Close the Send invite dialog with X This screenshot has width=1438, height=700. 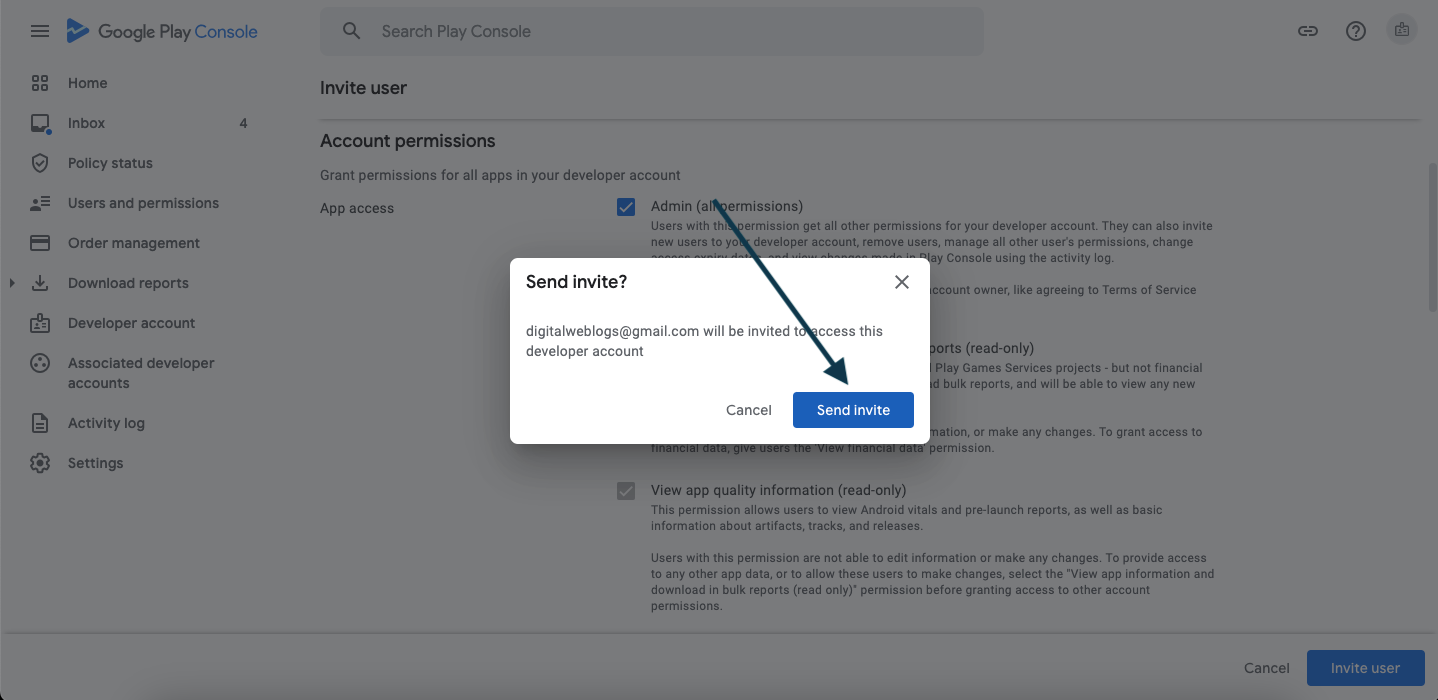click(x=902, y=282)
